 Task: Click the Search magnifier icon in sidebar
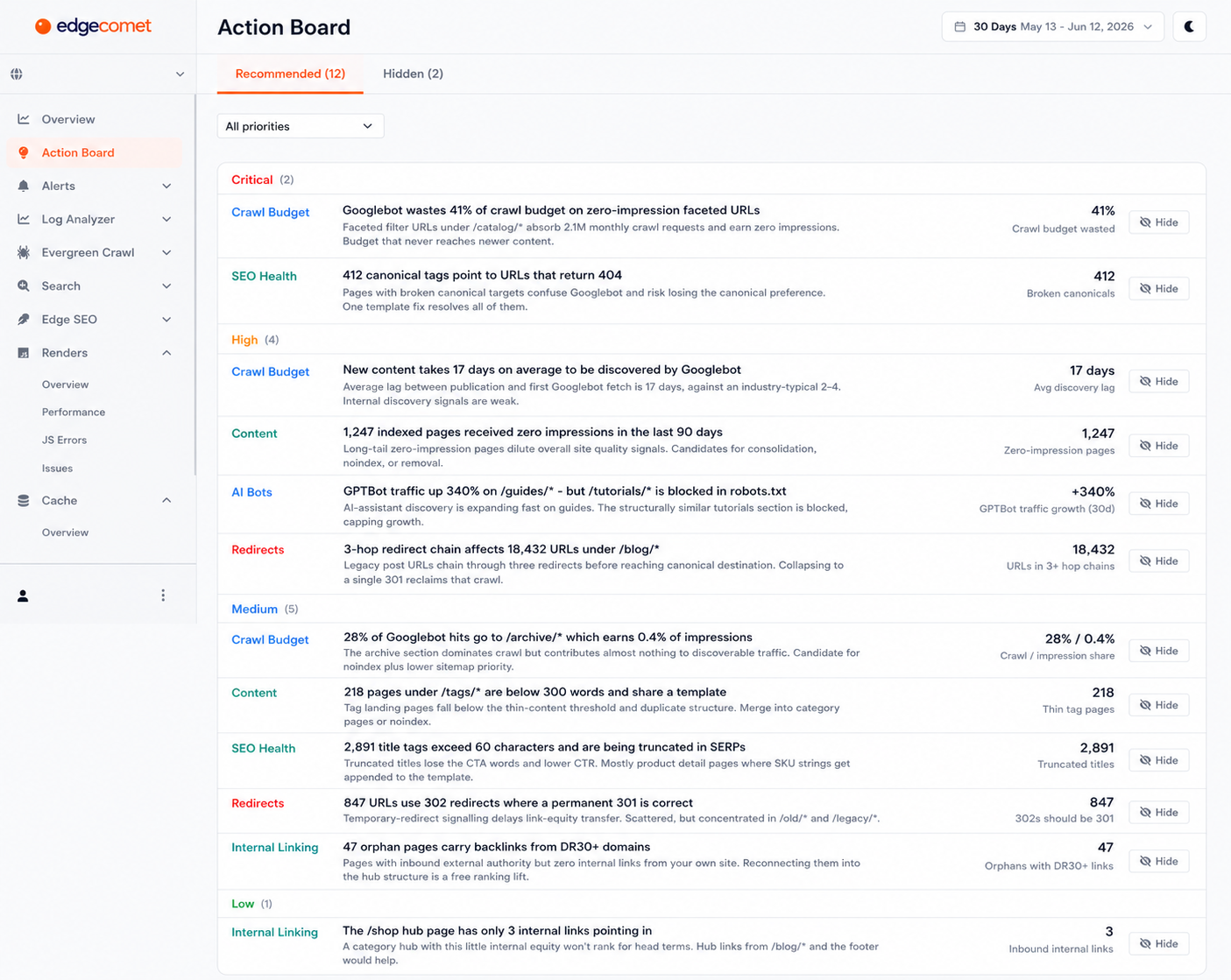(x=24, y=286)
